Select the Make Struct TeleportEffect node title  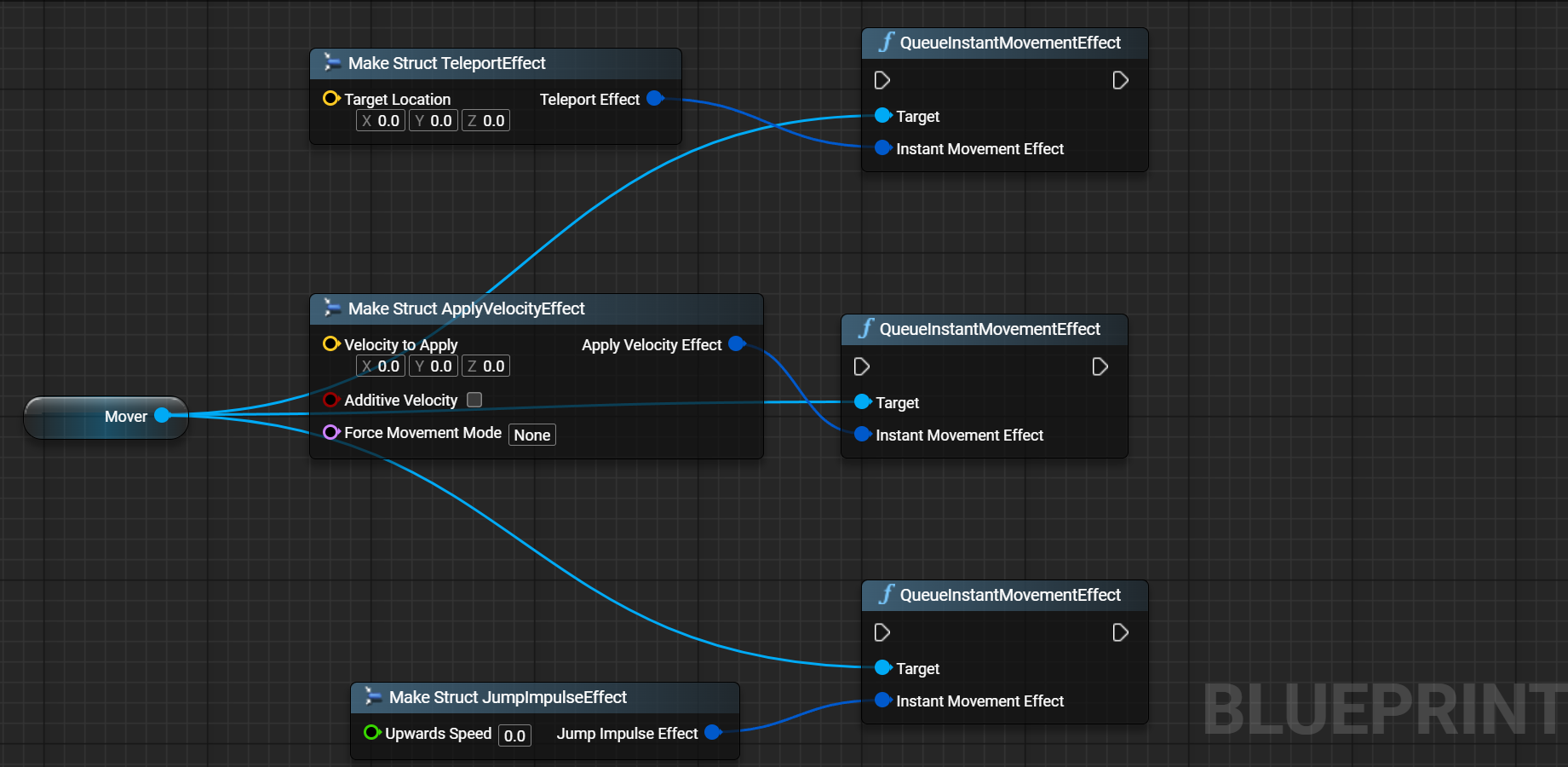pyautogui.click(x=447, y=63)
